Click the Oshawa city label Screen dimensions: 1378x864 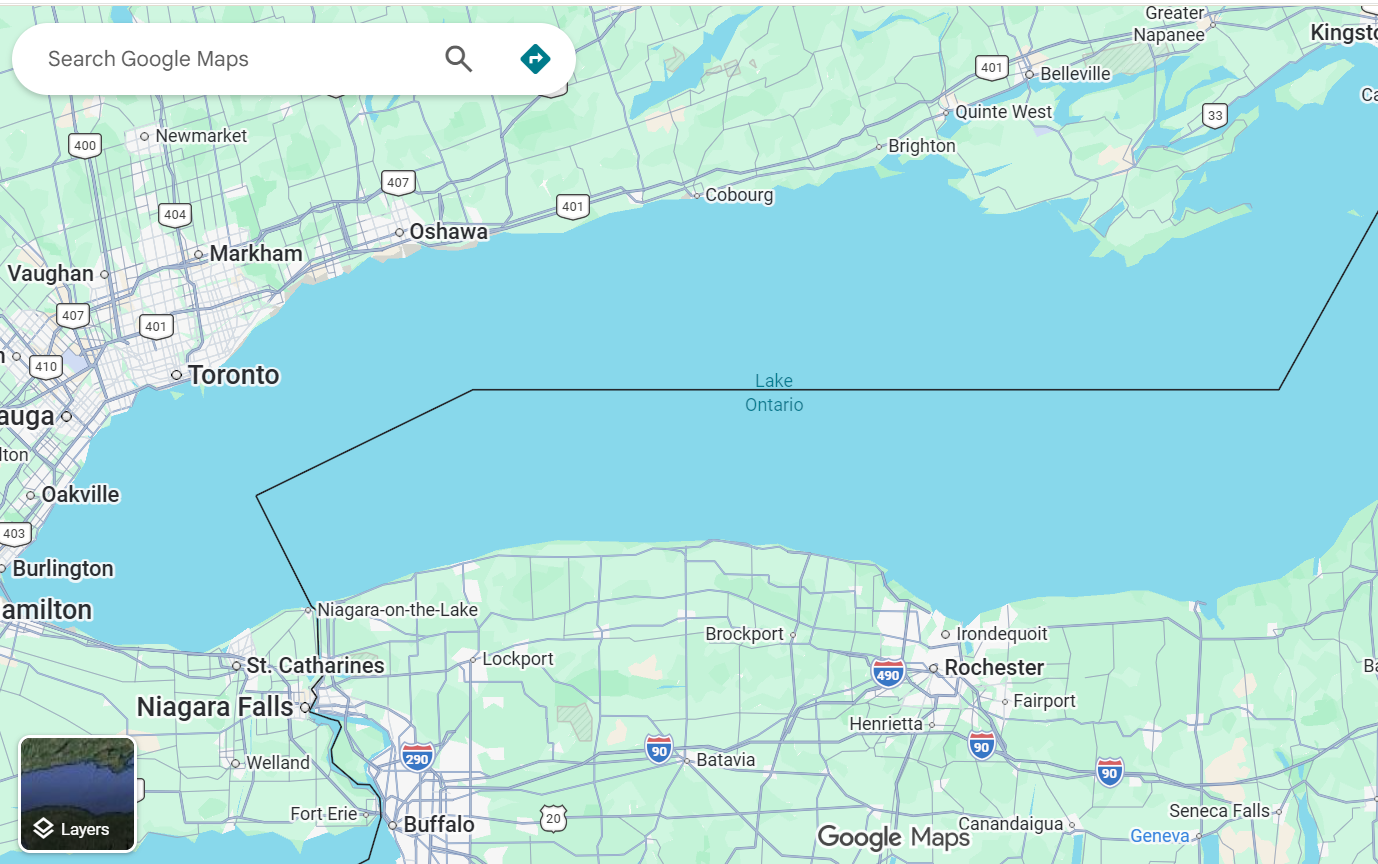point(449,231)
